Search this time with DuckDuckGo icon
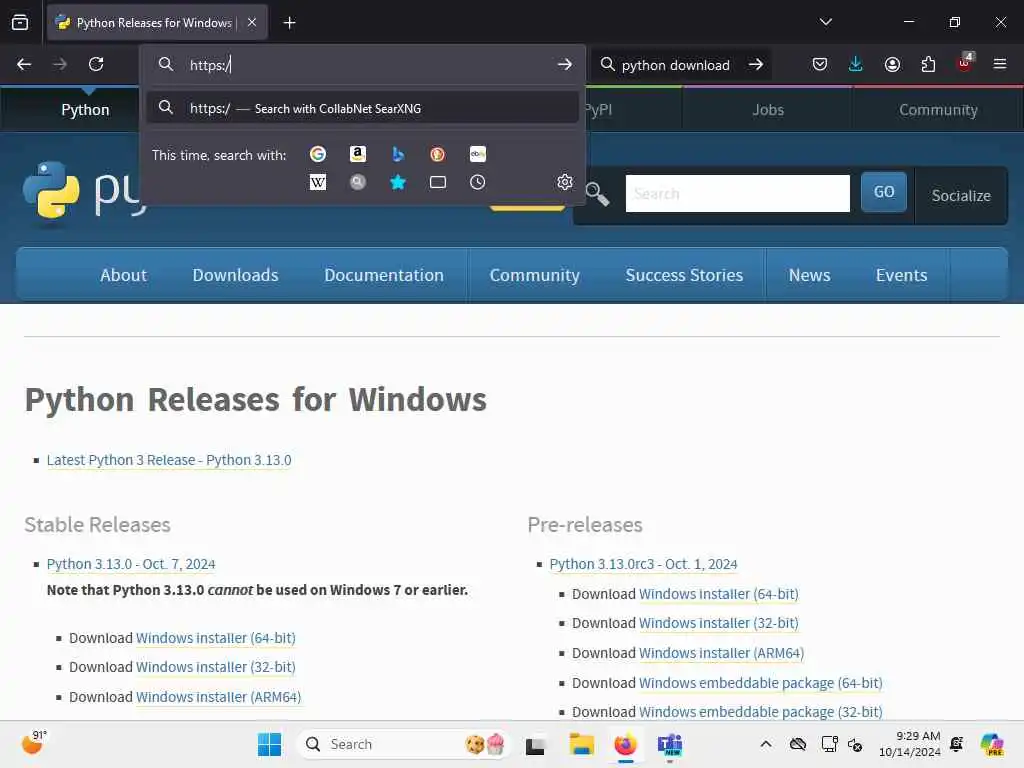Screen dimensions: 1024x768 click(438, 154)
